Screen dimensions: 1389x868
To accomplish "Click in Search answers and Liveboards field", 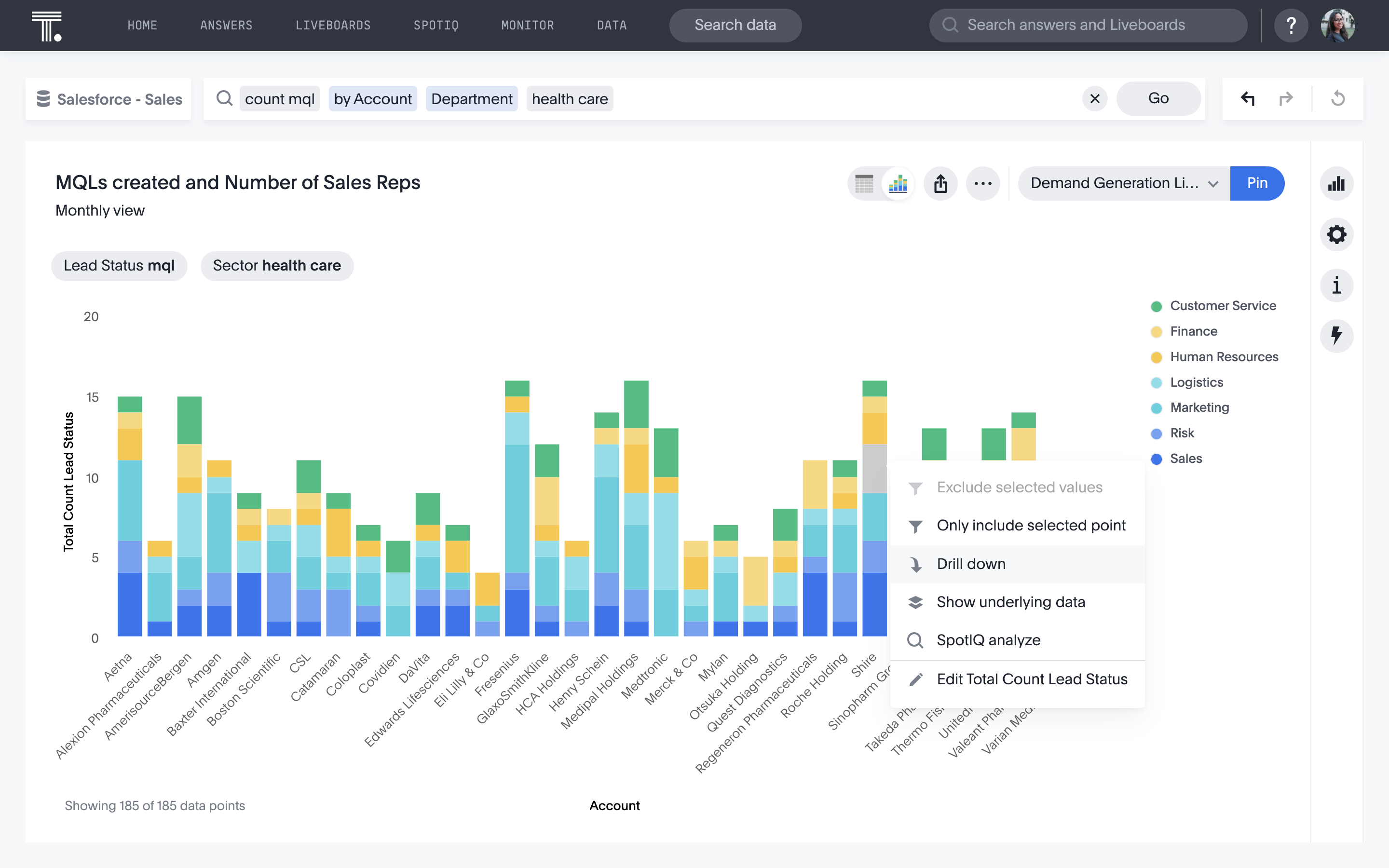I will pyautogui.click(x=1088, y=25).
